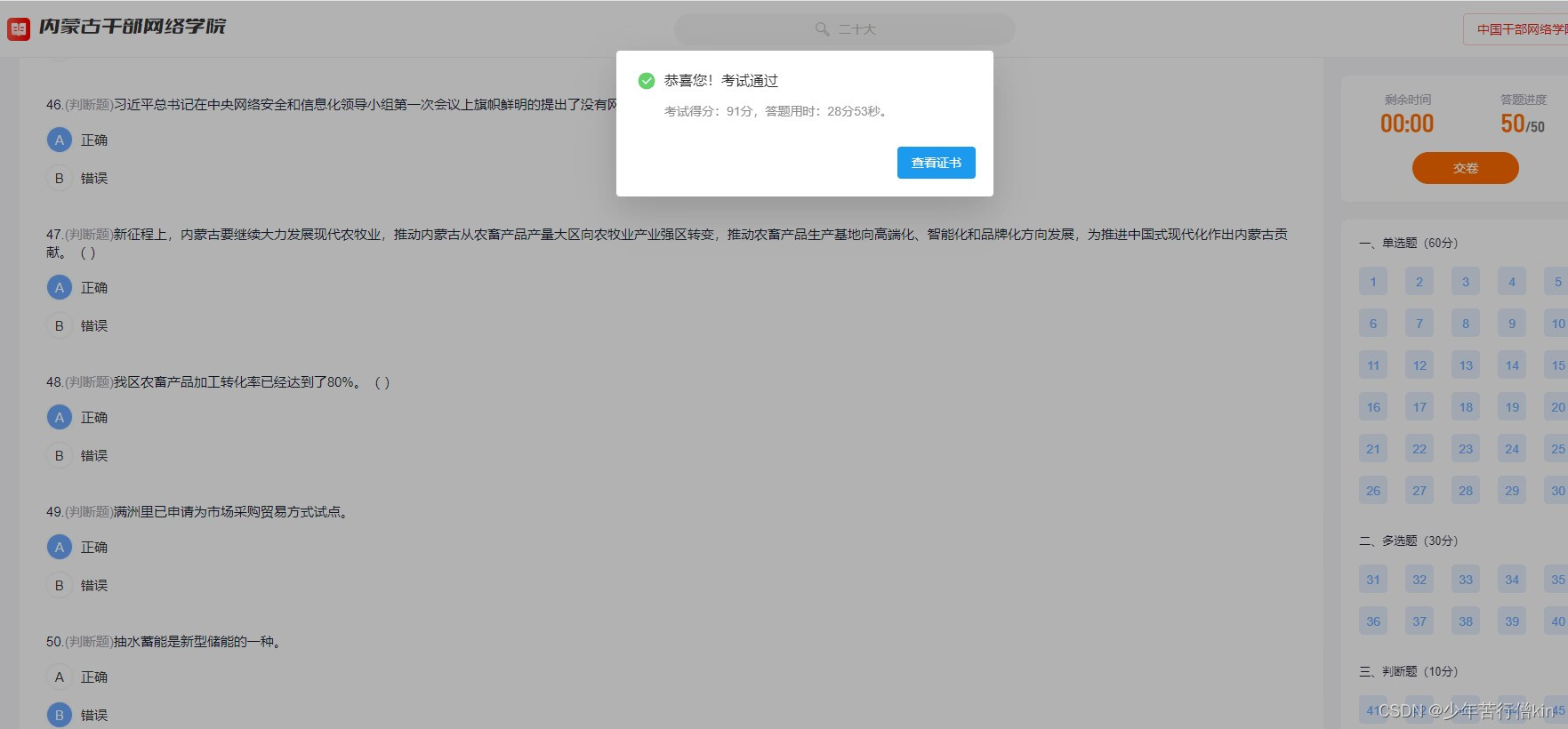Open the 中国干部网络学院 link button

[1516, 29]
